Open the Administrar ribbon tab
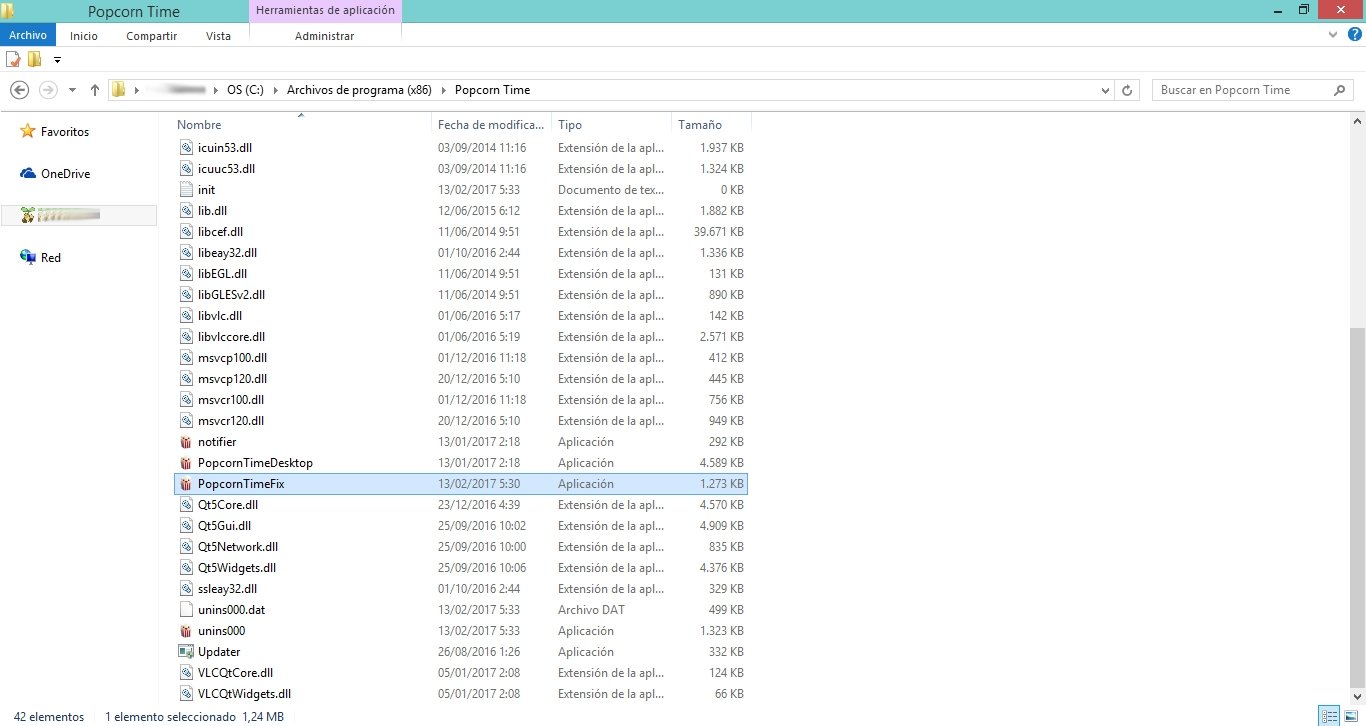Viewport: 1366px width, 726px height. tap(325, 36)
